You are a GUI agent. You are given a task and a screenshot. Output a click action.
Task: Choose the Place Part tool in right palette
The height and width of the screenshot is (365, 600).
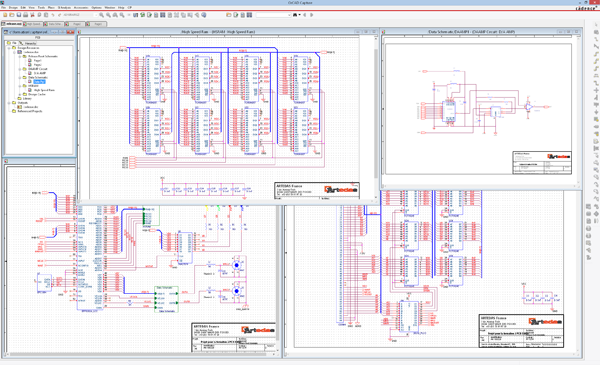point(596,32)
